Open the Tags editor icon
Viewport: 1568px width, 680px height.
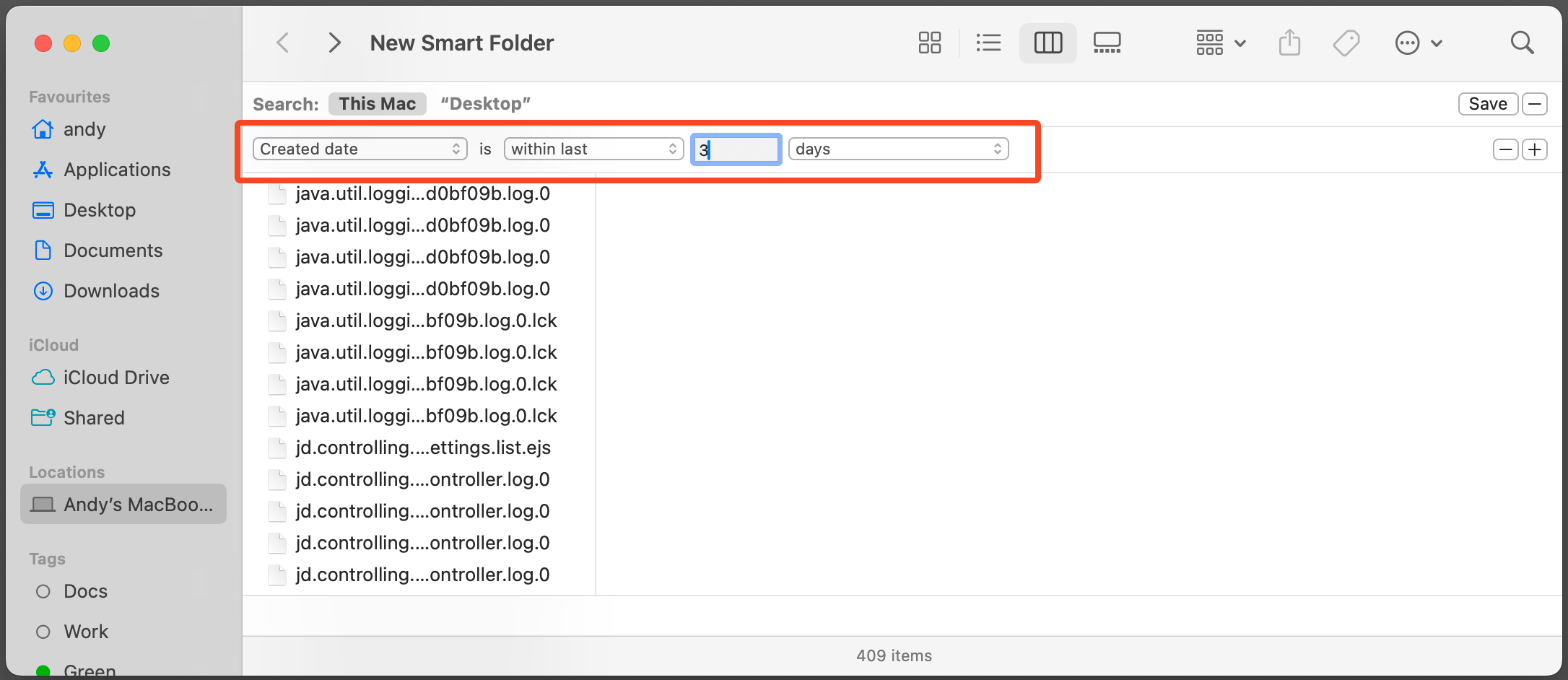[x=1346, y=43]
